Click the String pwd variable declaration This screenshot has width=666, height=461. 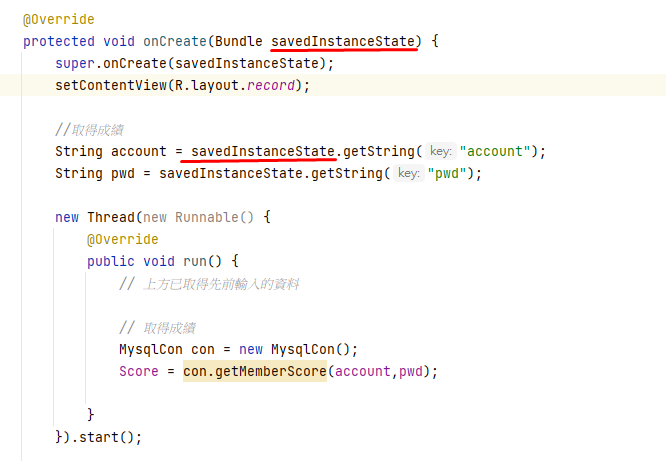[x=95, y=173]
